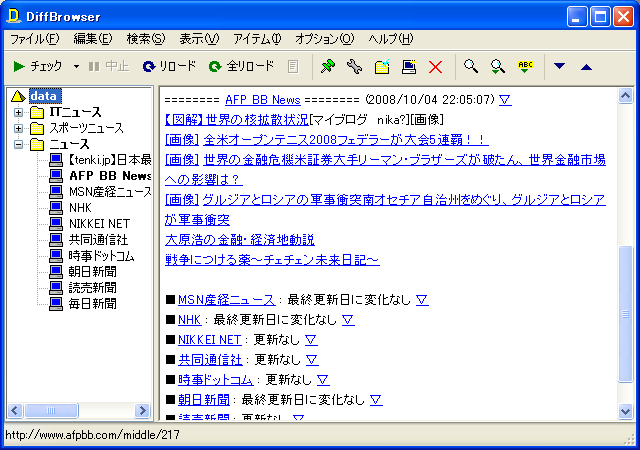This screenshot has height=450, width=640.
Task: Select NIKKEI NET in the tree
Action: 99,223
